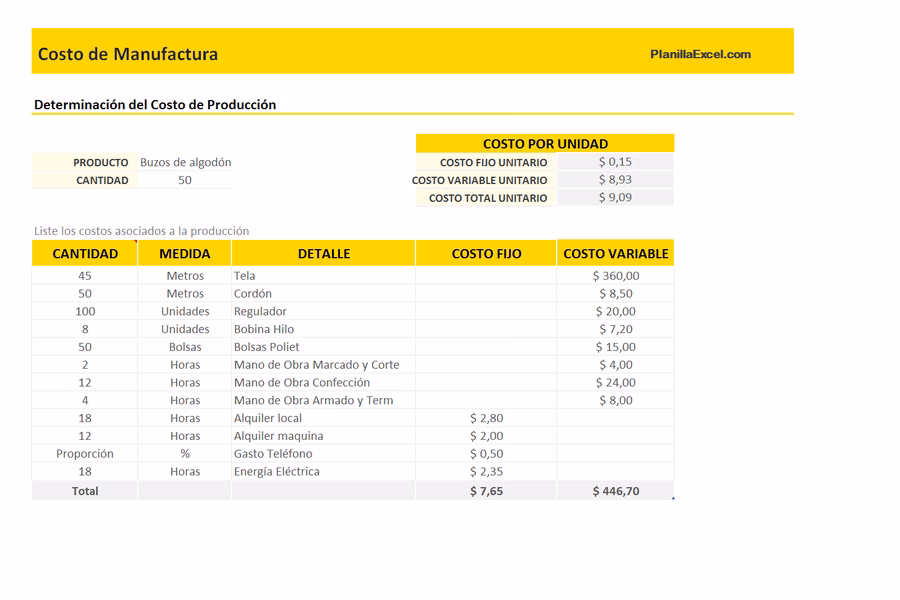Select quantity 100 in the Regulador row
Image resolution: width=900 pixels, height=600 pixels.
point(85,311)
